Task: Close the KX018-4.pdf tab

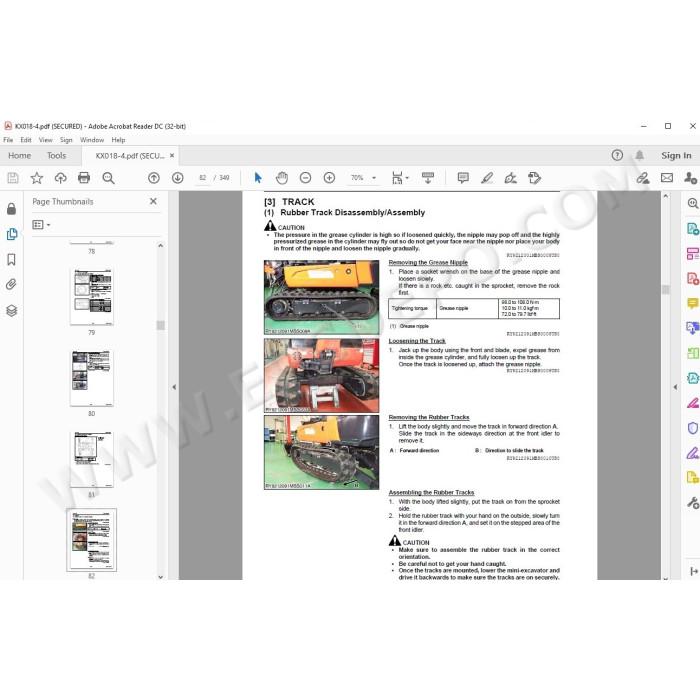Action: pyautogui.click(x=172, y=156)
